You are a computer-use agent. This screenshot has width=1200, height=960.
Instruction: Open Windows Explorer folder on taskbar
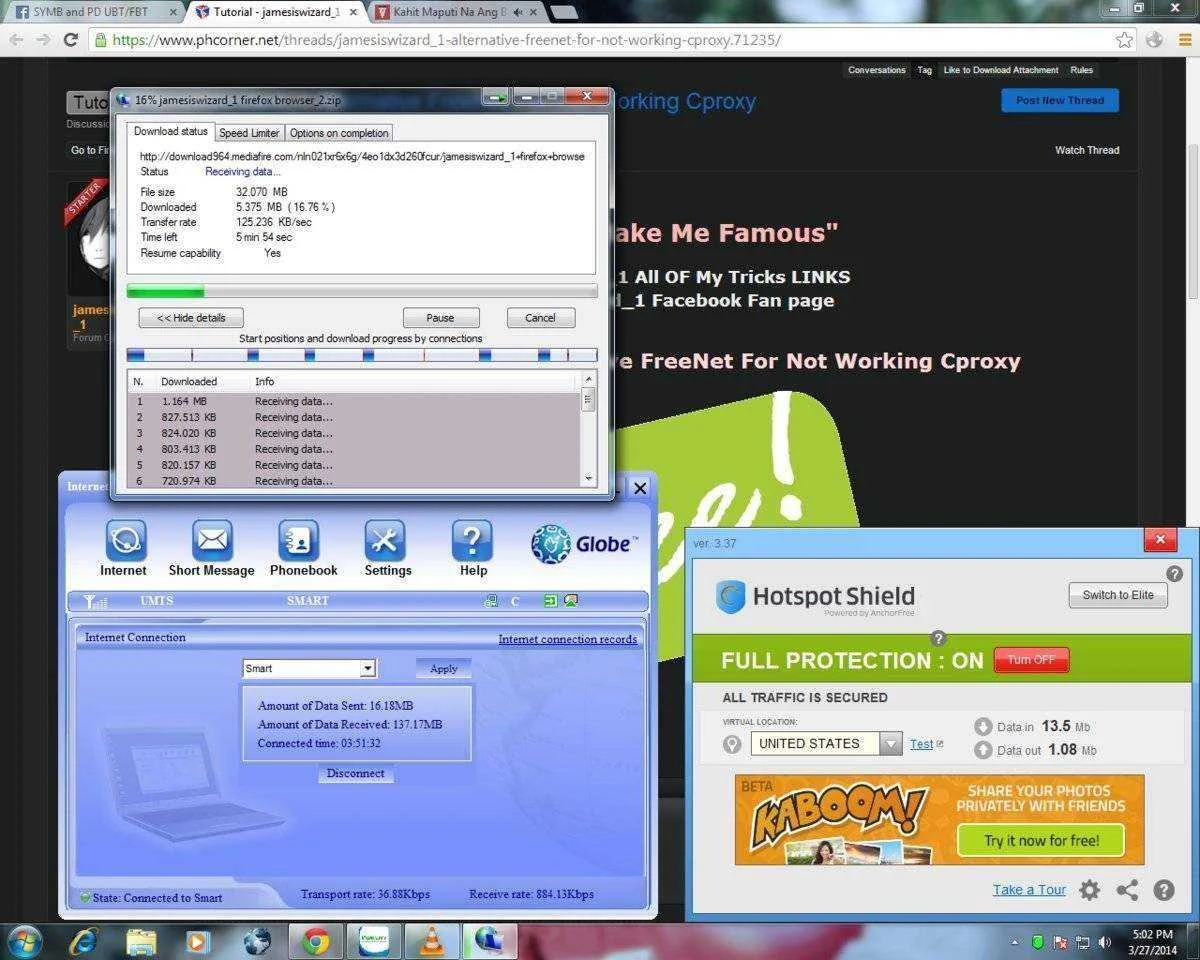coord(141,941)
